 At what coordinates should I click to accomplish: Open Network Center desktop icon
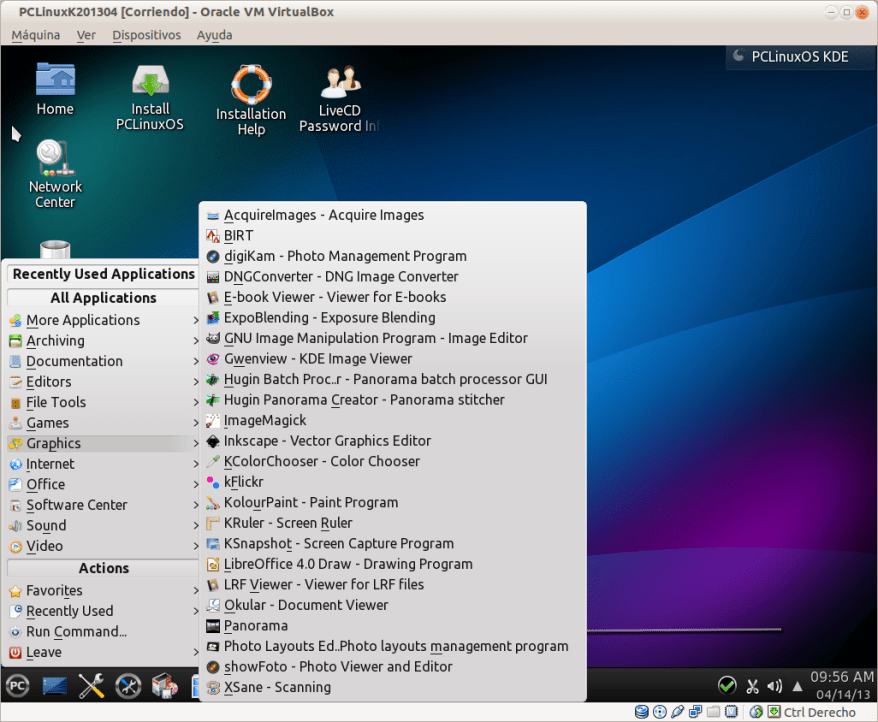55,160
